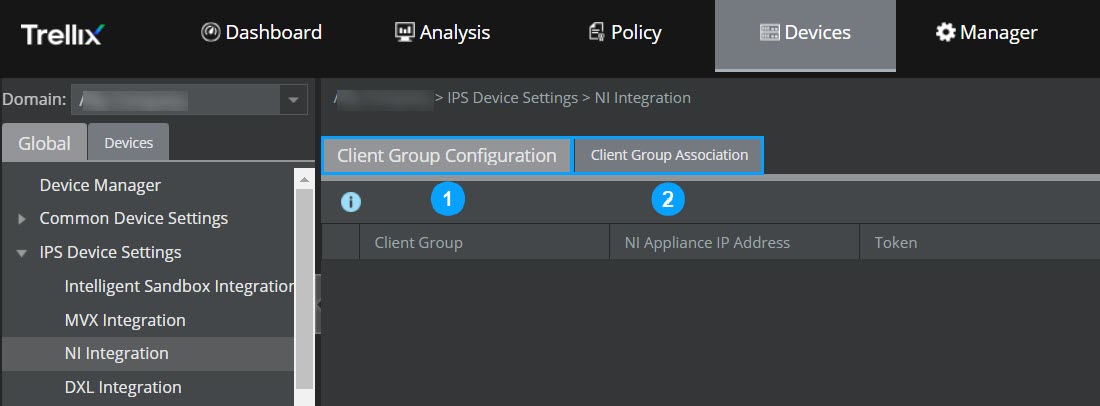Screen dimensions: 1100x406
Task: Open the Dashboard menu
Action: pyautogui.click(x=261, y=32)
